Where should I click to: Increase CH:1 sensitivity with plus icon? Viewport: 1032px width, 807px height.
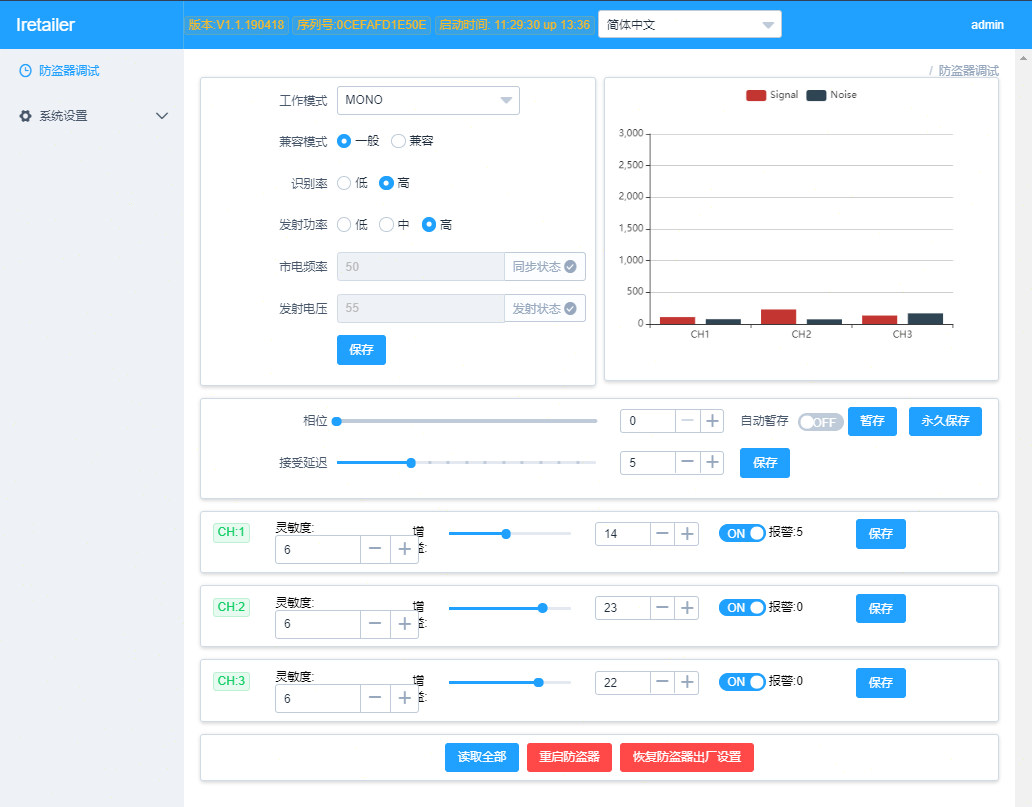pos(404,549)
